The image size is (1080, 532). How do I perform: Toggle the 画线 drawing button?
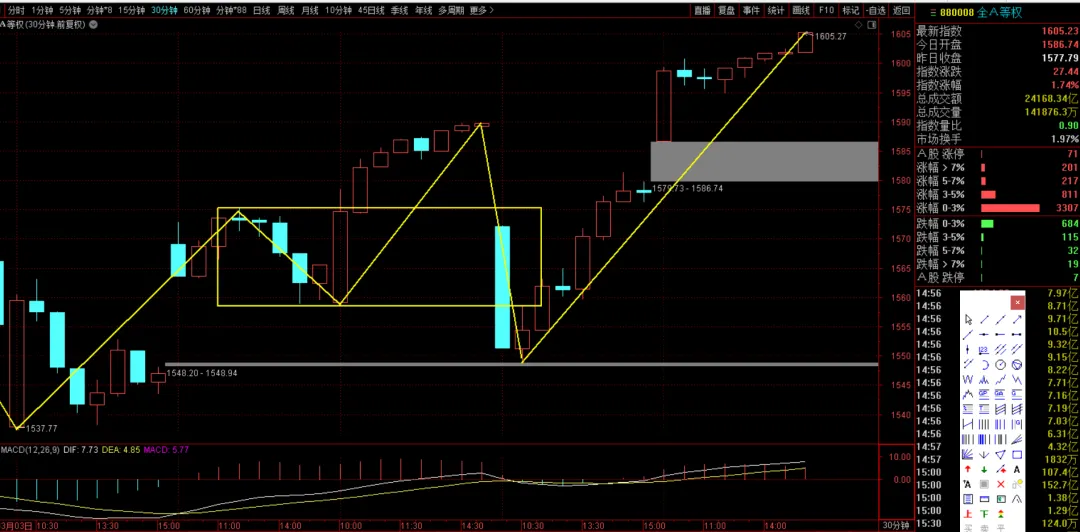point(801,10)
